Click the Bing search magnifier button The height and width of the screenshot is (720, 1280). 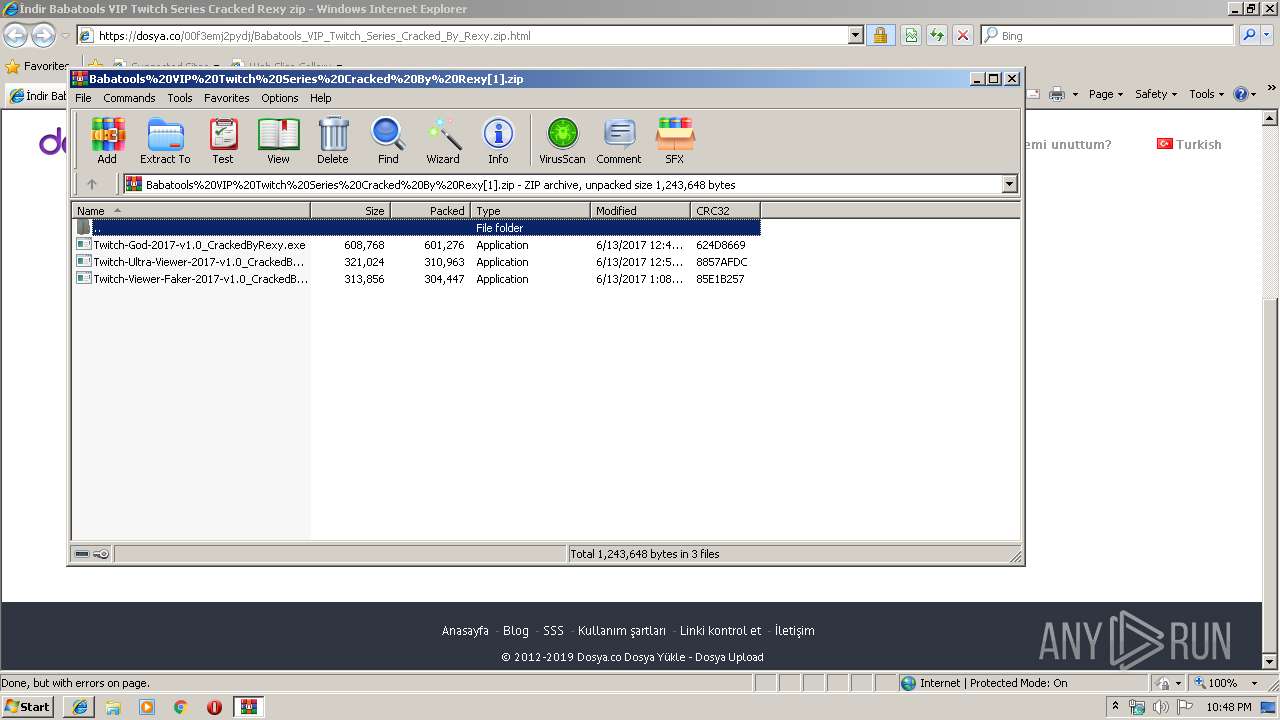tap(1248, 35)
